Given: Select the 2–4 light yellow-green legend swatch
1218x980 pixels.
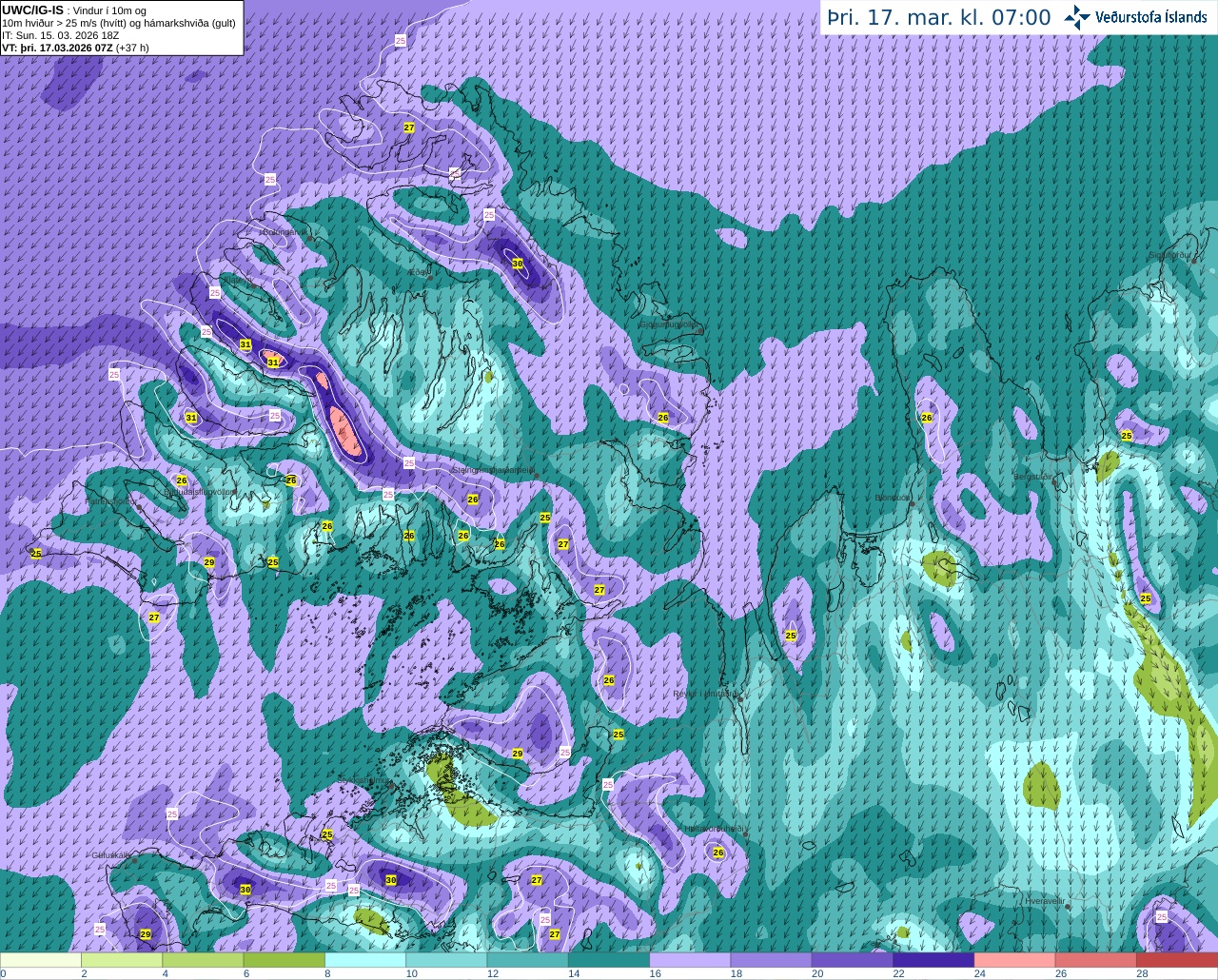Looking at the screenshot, I should point(122,960).
